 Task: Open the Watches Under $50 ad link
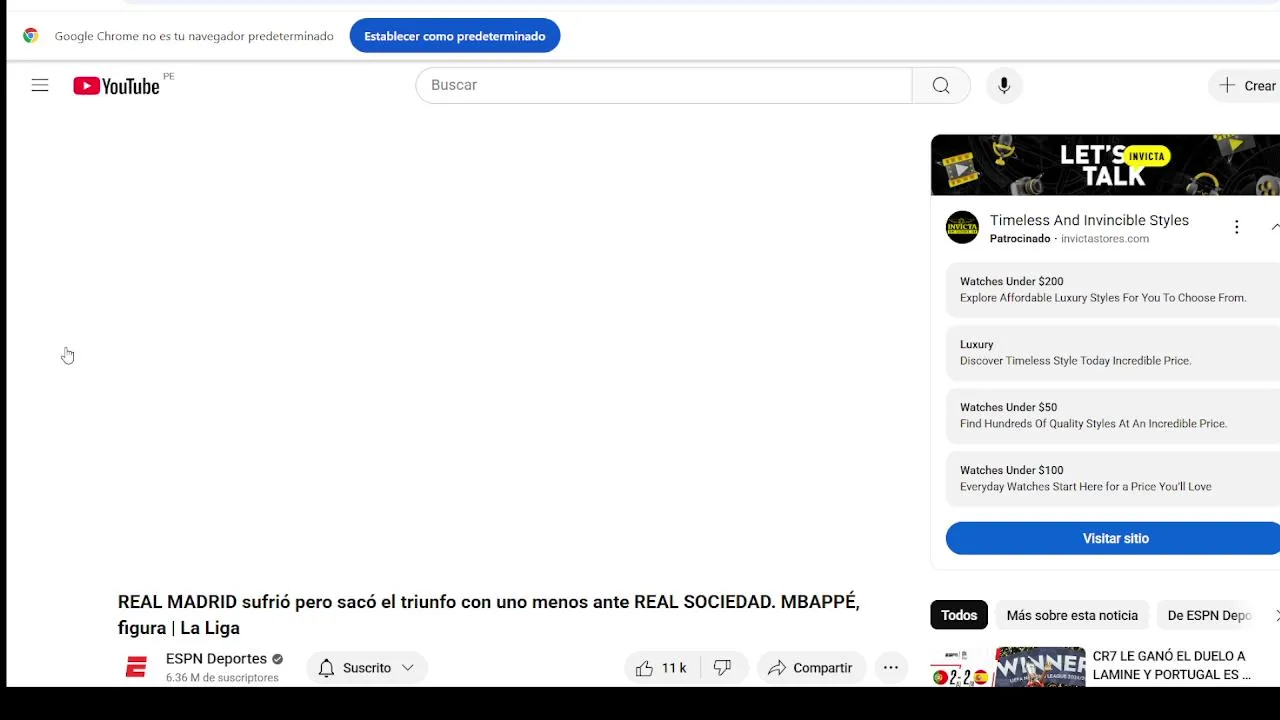click(x=1113, y=415)
